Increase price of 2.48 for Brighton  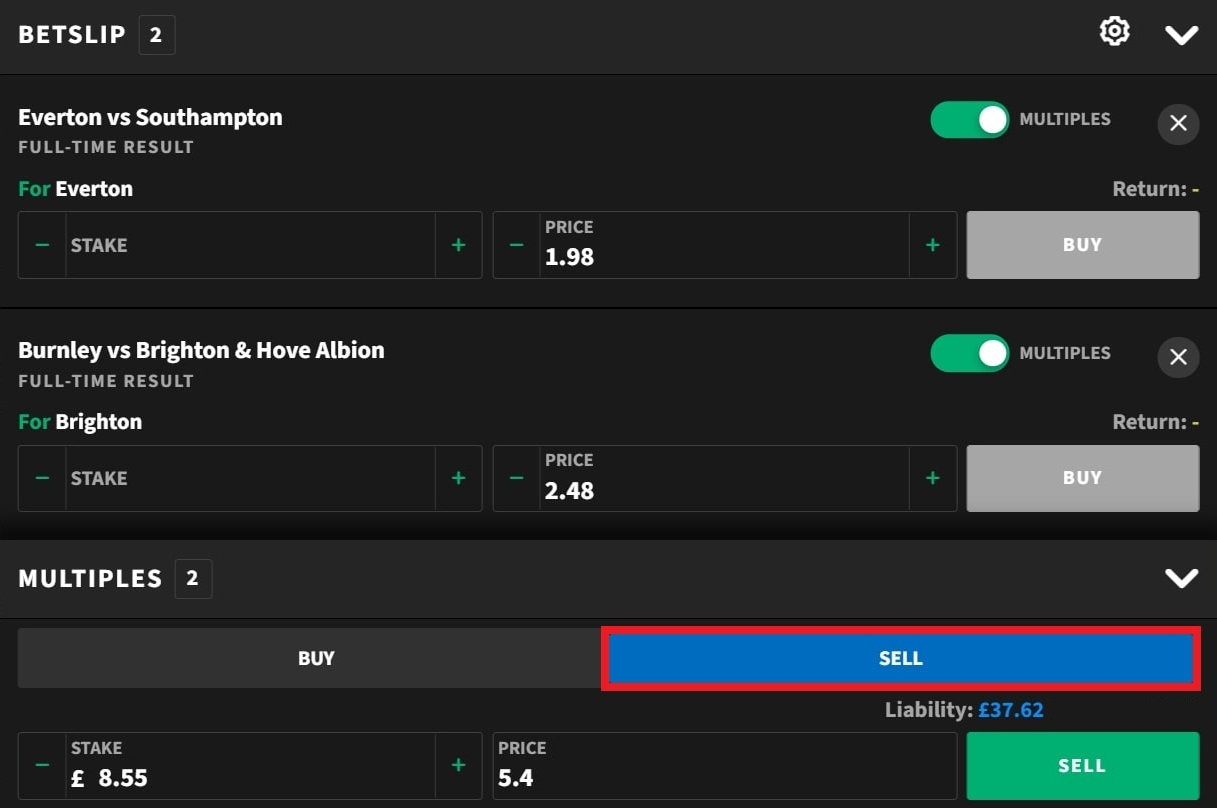tap(932, 478)
